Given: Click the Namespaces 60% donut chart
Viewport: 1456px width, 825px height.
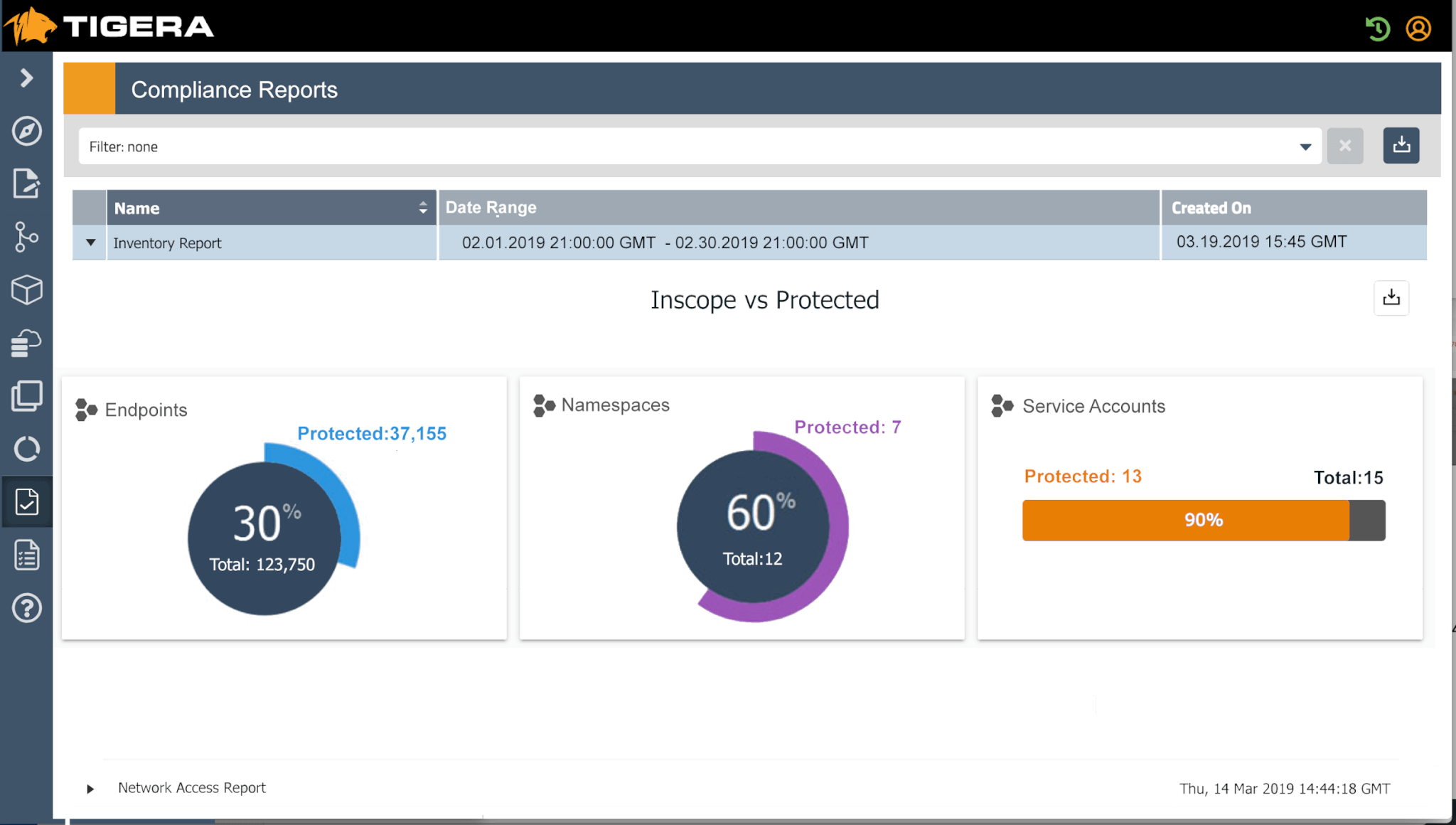Looking at the screenshot, I should (762, 526).
